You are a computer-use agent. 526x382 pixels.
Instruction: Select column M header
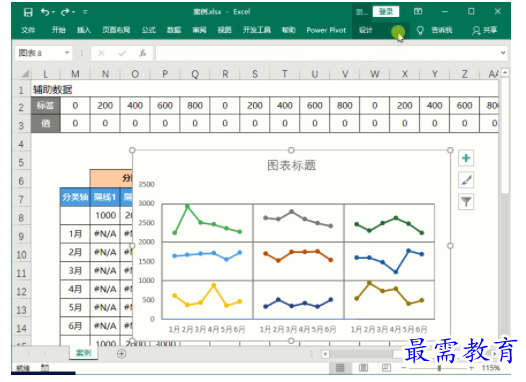click(75, 74)
